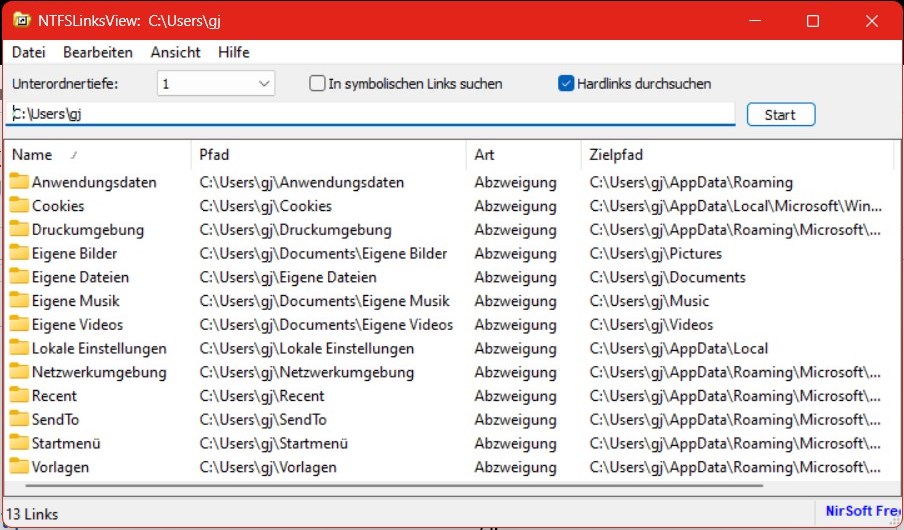The height and width of the screenshot is (530, 904).
Task: Select the Druckumgebung name entry
Action: [88, 230]
